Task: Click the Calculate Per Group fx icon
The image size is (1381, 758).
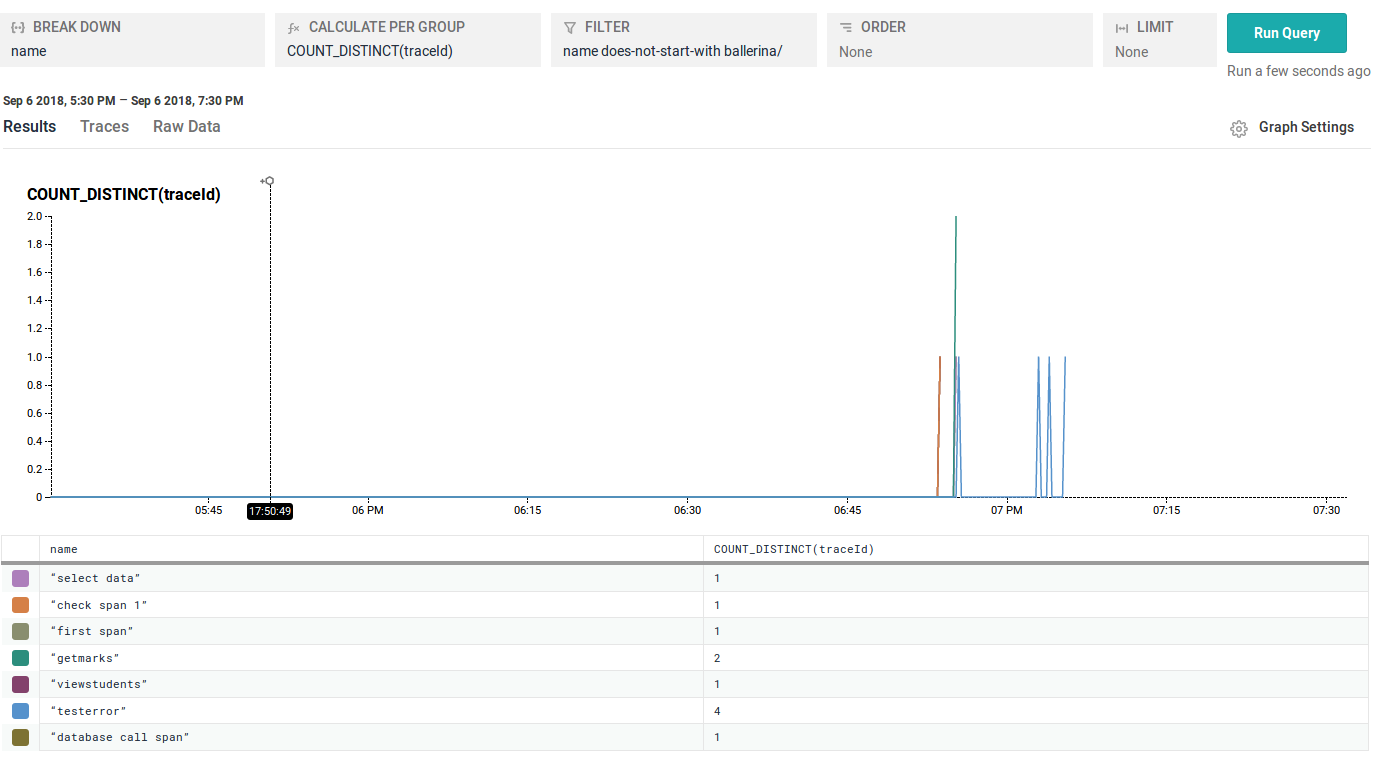Action: pos(294,28)
